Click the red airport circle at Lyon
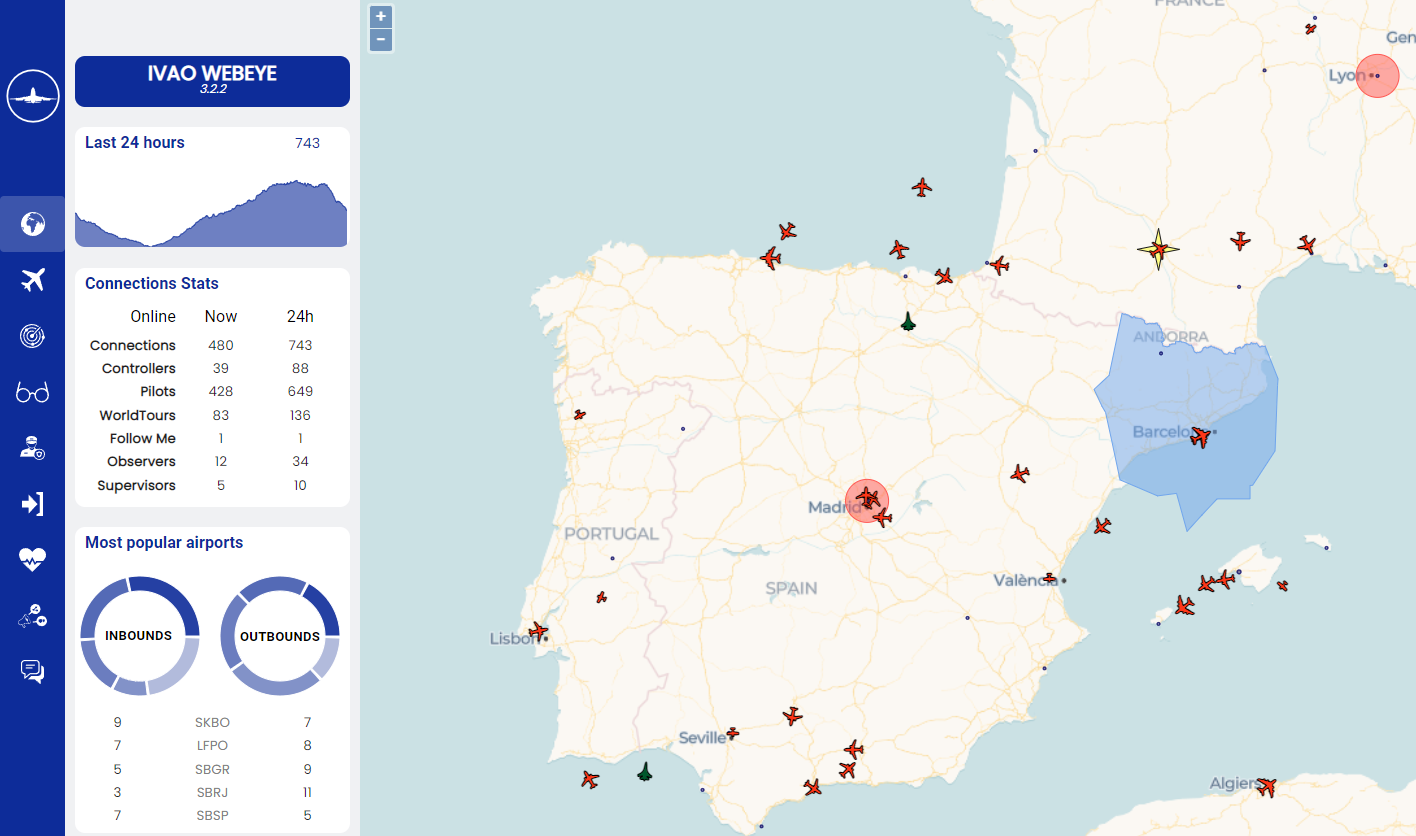The width and height of the screenshot is (1416, 836). click(1377, 76)
